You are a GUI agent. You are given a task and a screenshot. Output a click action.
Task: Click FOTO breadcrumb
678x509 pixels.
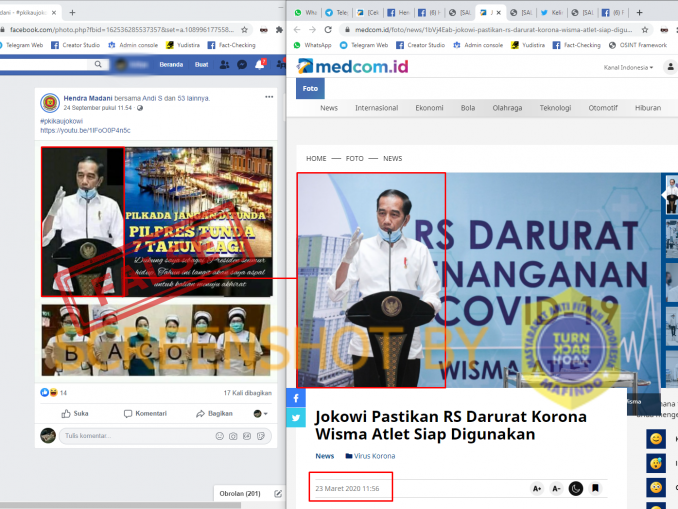click(355, 159)
